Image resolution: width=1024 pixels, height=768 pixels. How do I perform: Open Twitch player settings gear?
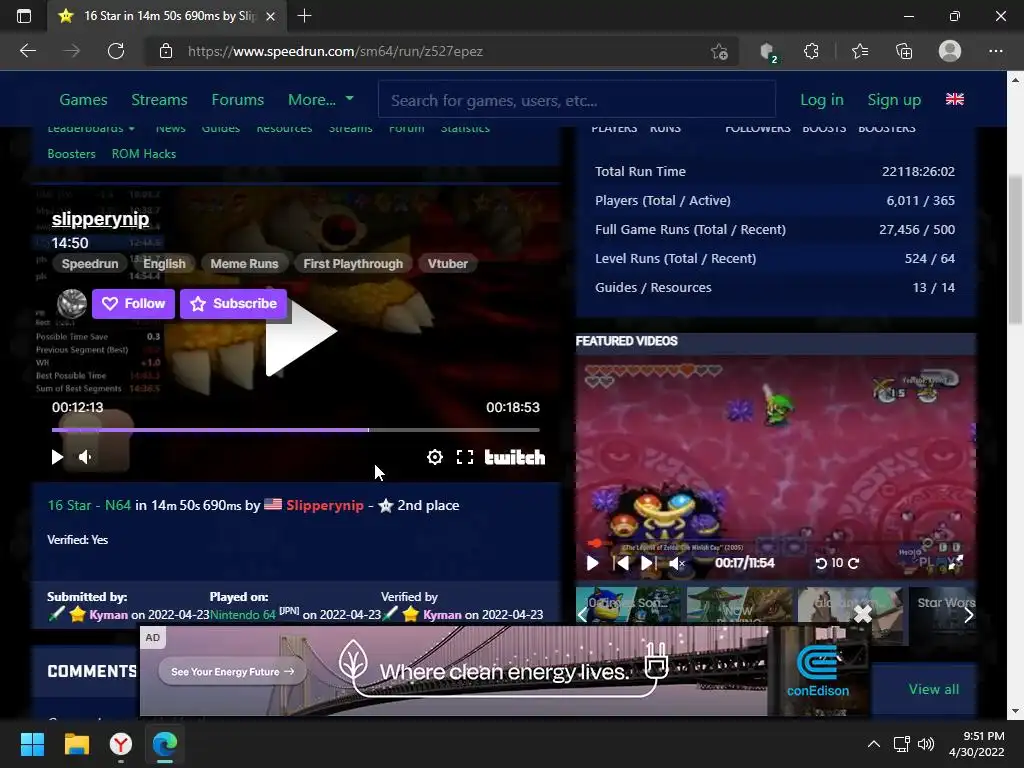(x=435, y=457)
